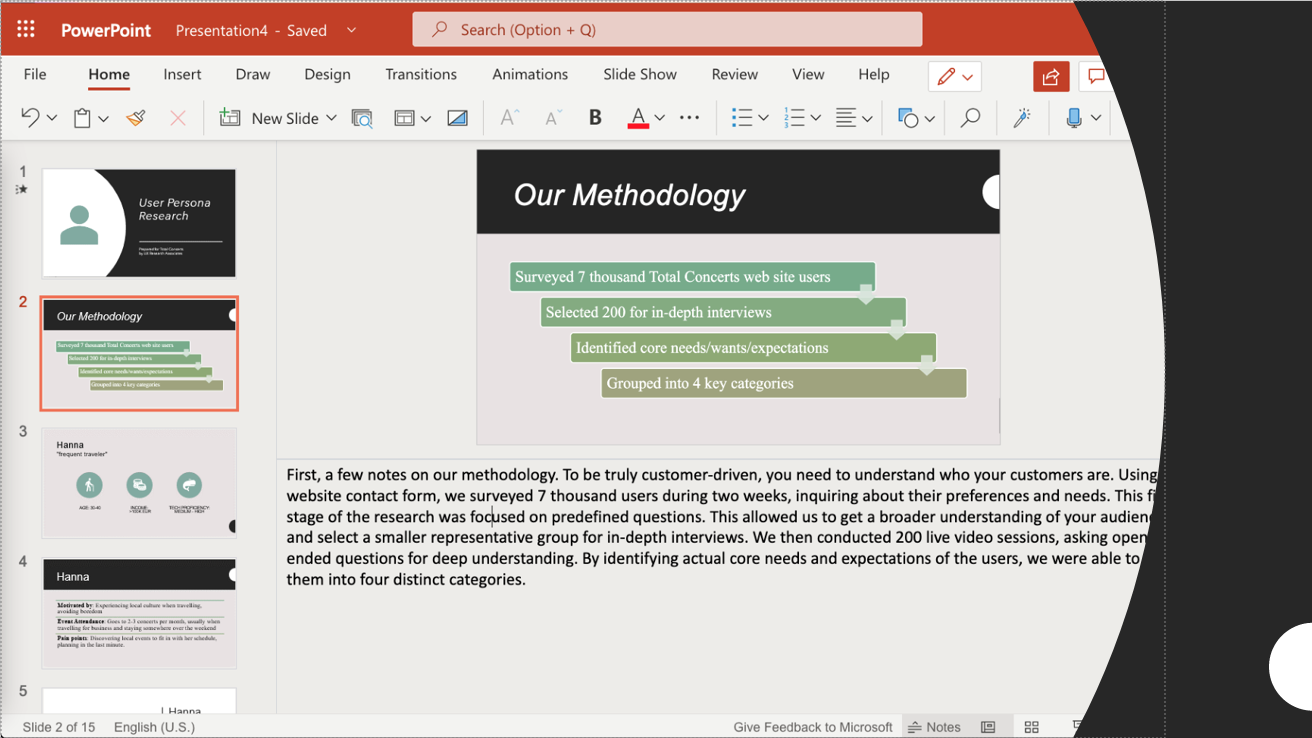Open more font options ellipsis
This screenshot has width=1312, height=738.
[689, 118]
